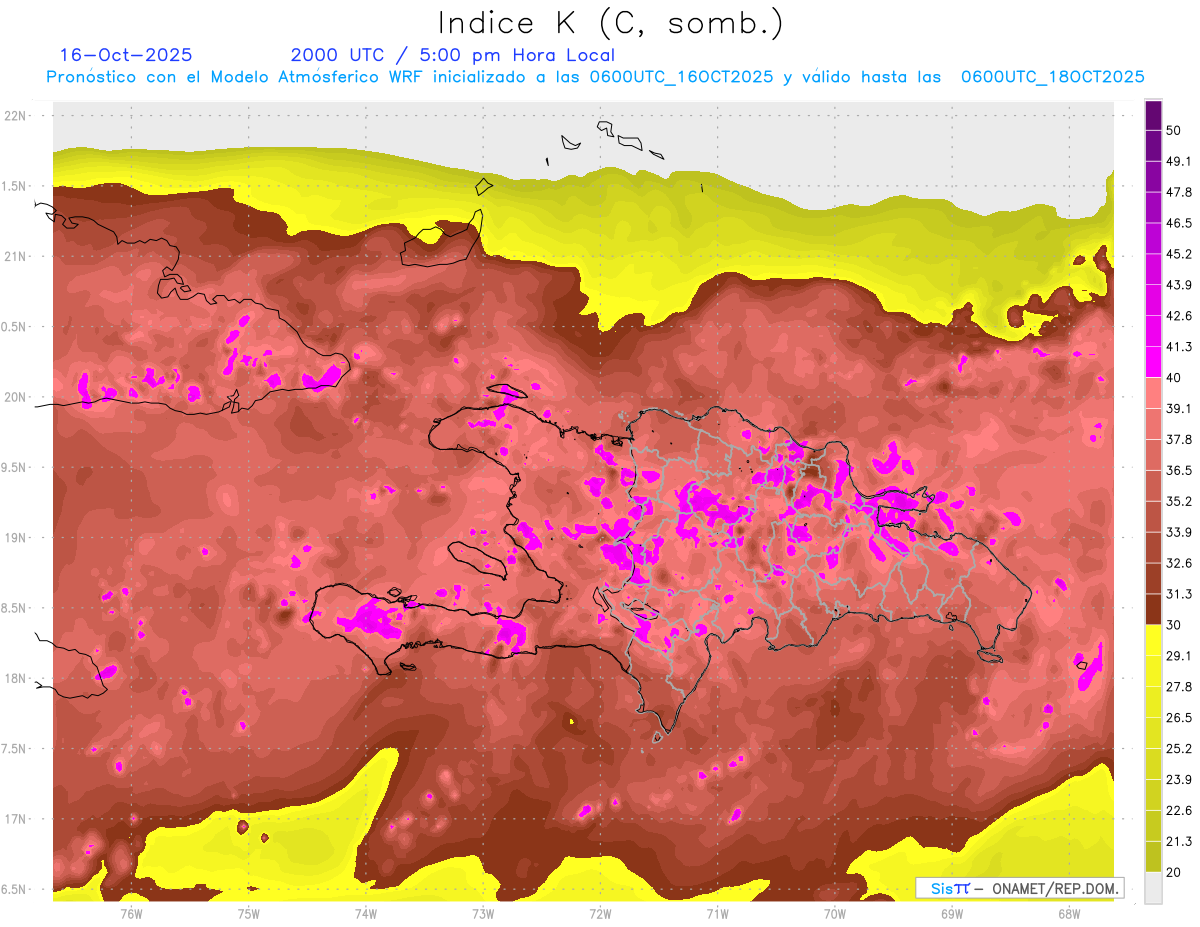The image size is (1200, 927).
Task: Click the dark purple swatch above the 50 label
Action: [1153, 115]
